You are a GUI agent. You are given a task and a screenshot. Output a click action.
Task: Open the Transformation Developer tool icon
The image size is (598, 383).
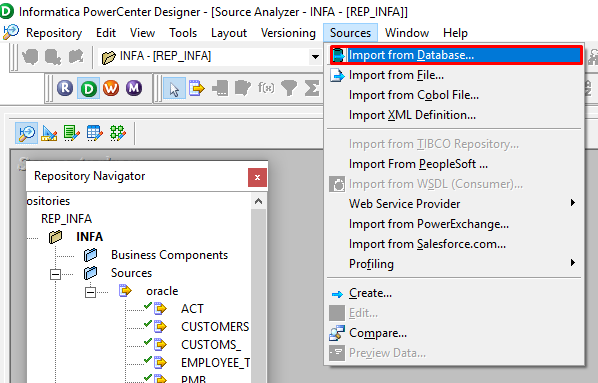pos(72,133)
